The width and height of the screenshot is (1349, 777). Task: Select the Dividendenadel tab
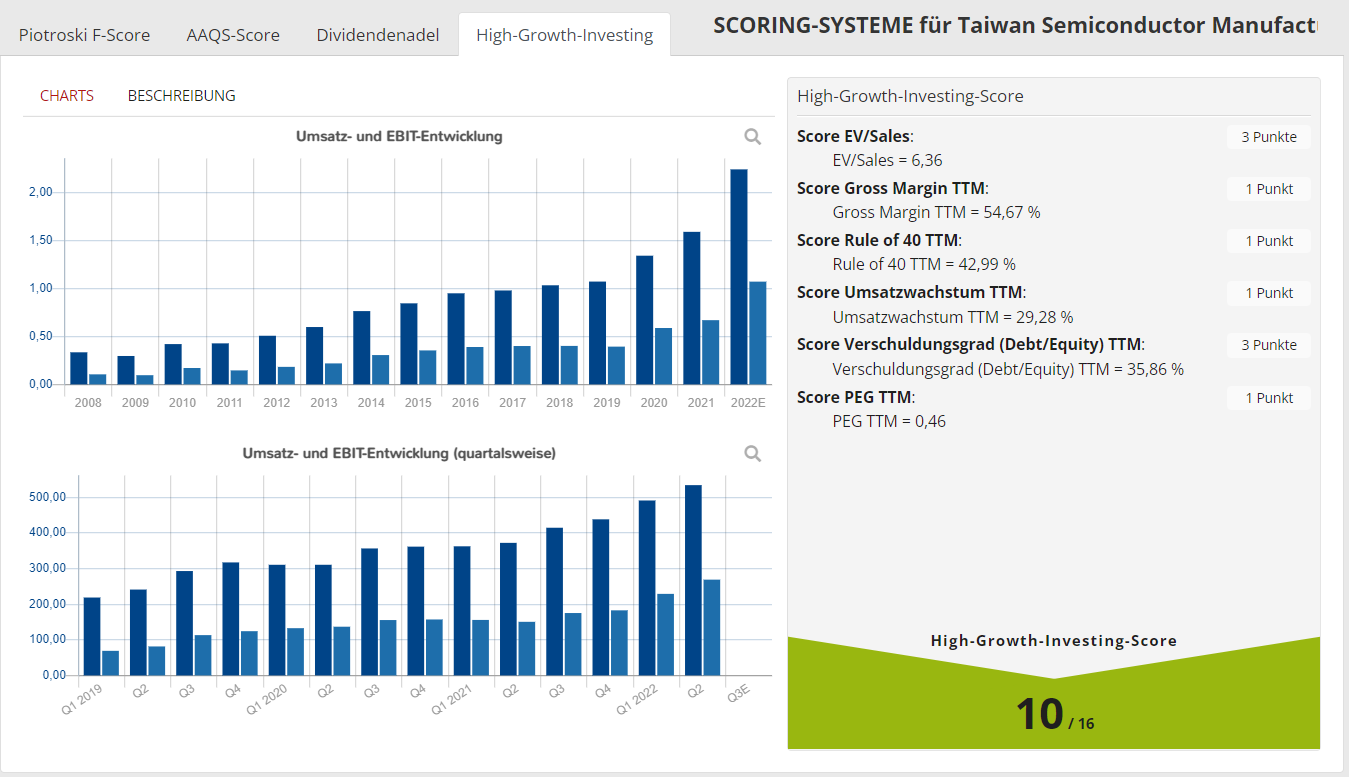click(x=378, y=35)
